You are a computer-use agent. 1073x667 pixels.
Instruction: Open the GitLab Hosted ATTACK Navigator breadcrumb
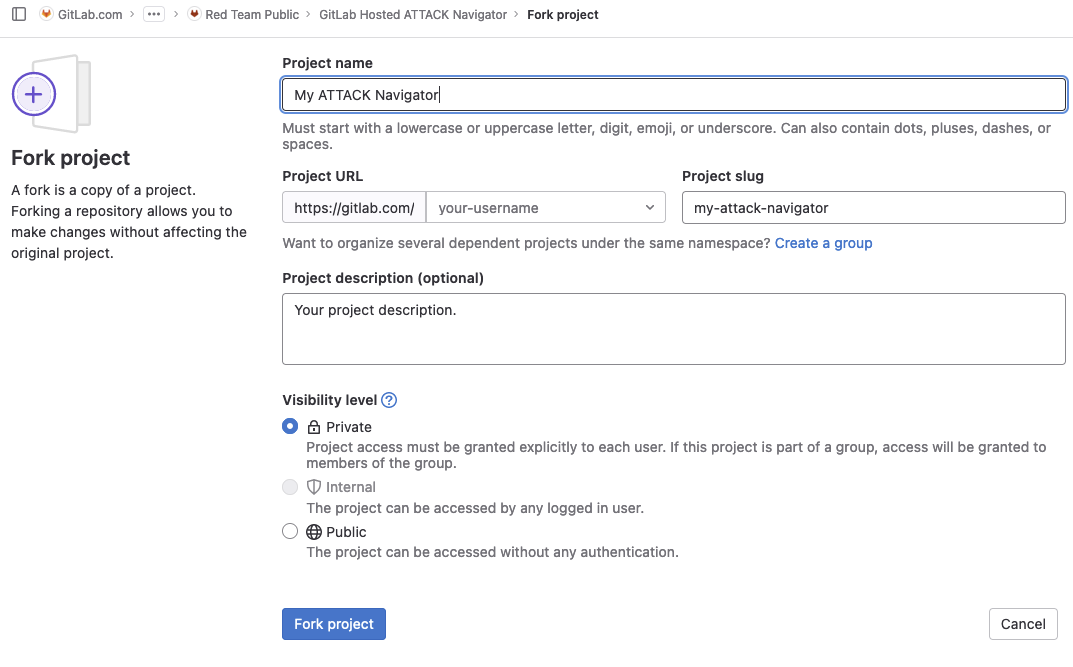[414, 14]
